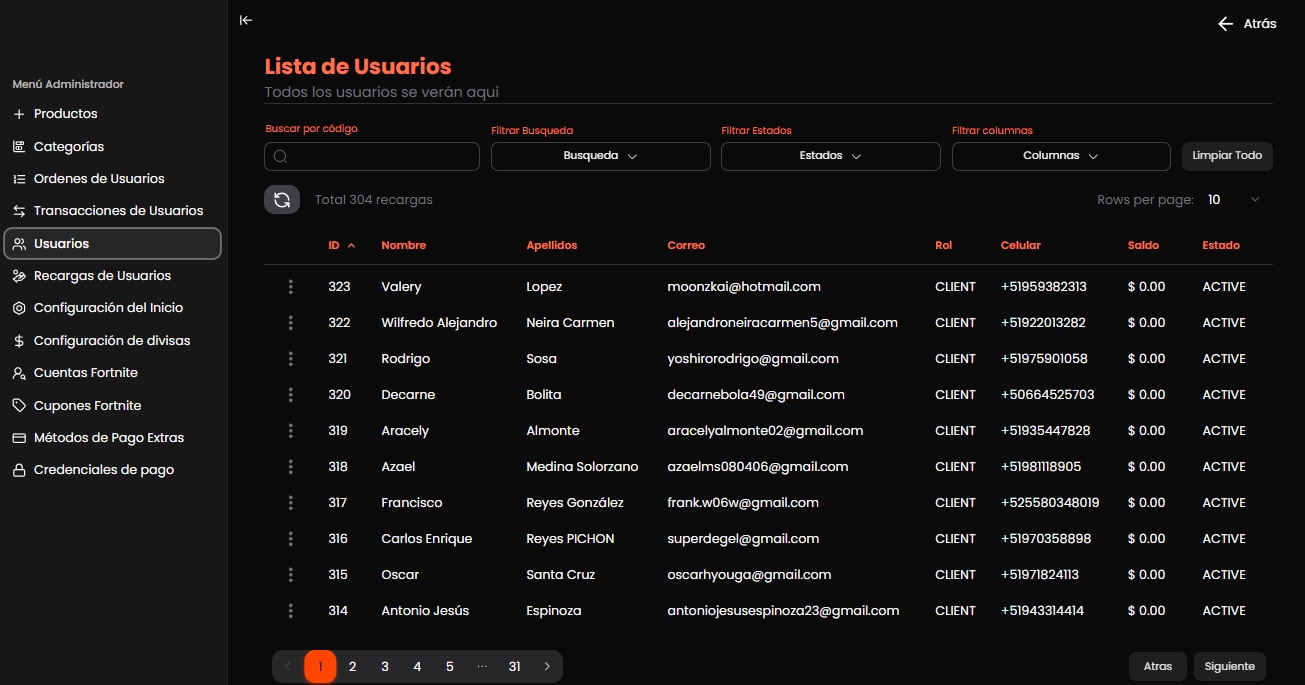Click the Categorías sidebar icon
Viewport: 1305px width, 685px height.
click(x=19, y=147)
